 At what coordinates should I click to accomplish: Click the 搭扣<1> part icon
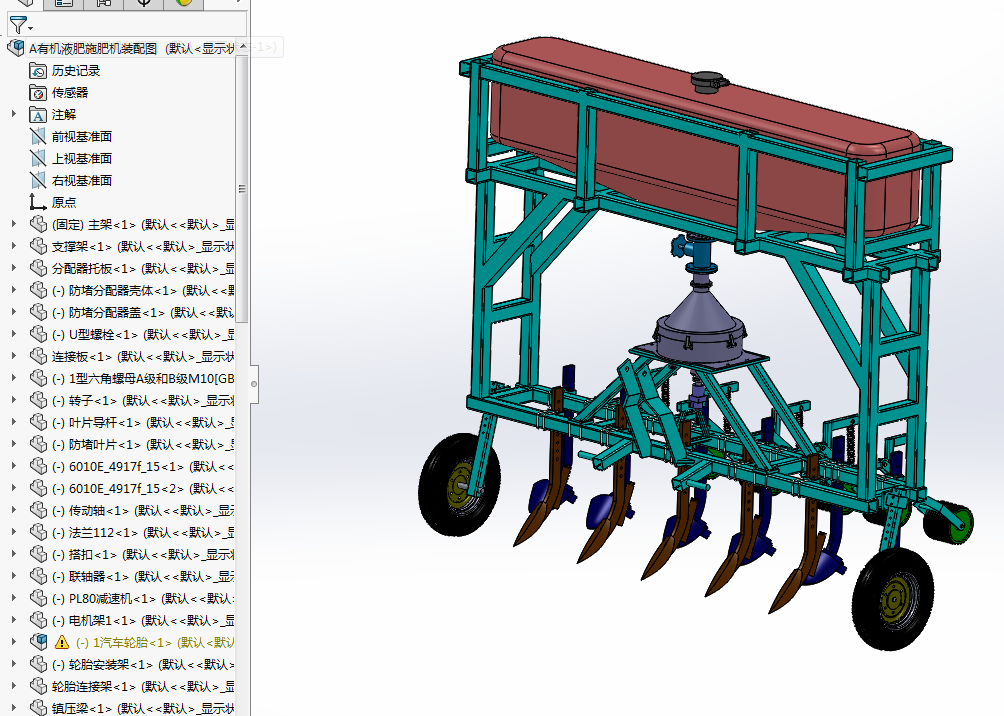coord(38,554)
